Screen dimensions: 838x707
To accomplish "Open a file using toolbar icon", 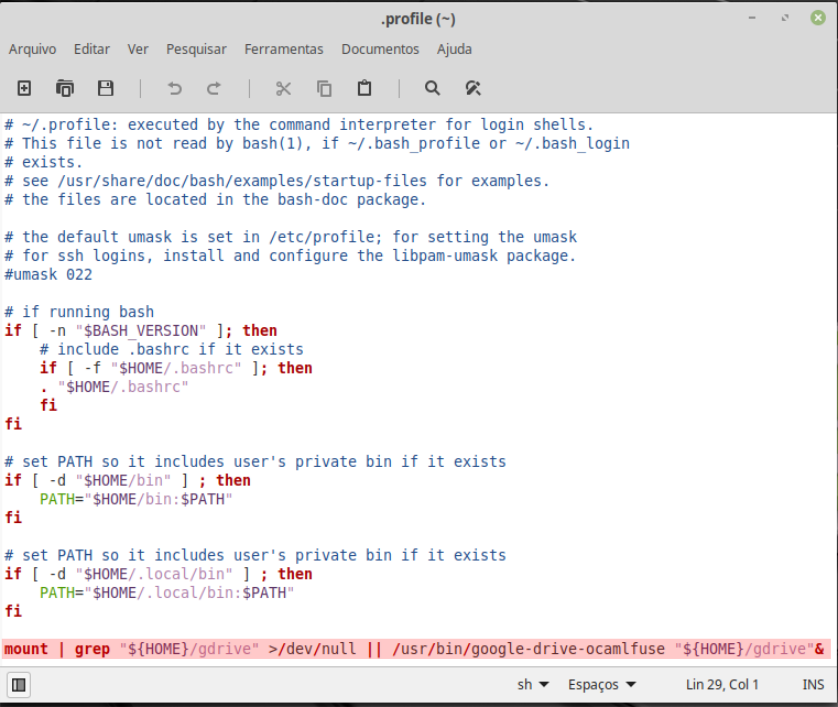I will pyautogui.click(x=65, y=88).
